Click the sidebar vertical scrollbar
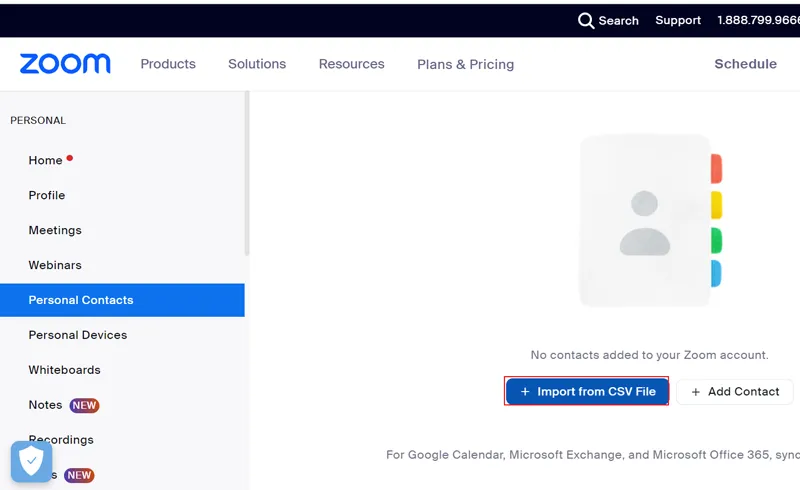 247,174
